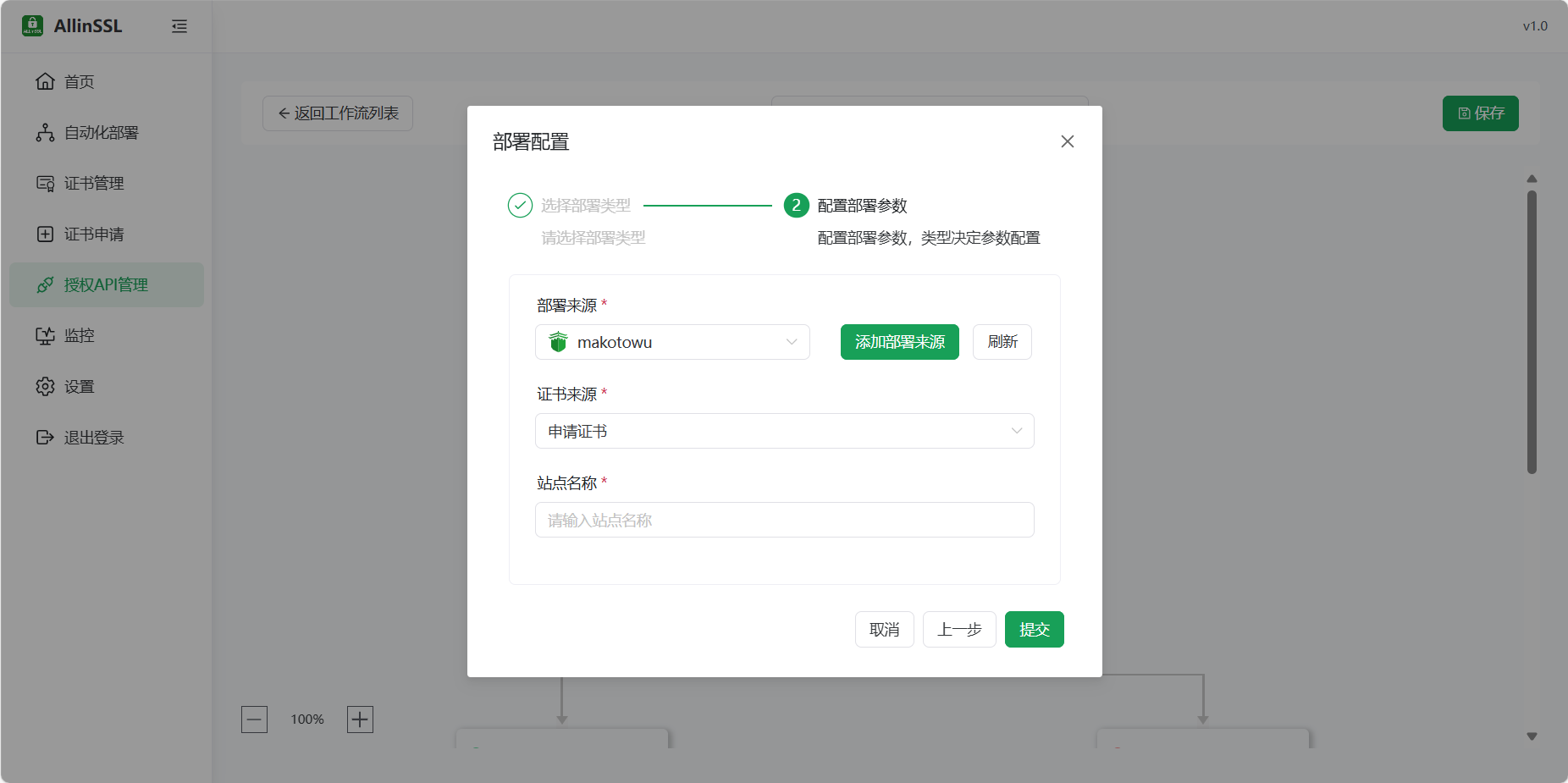Click the 证书申请 certificate request icon
The image size is (1568, 783).
pyautogui.click(x=46, y=234)
